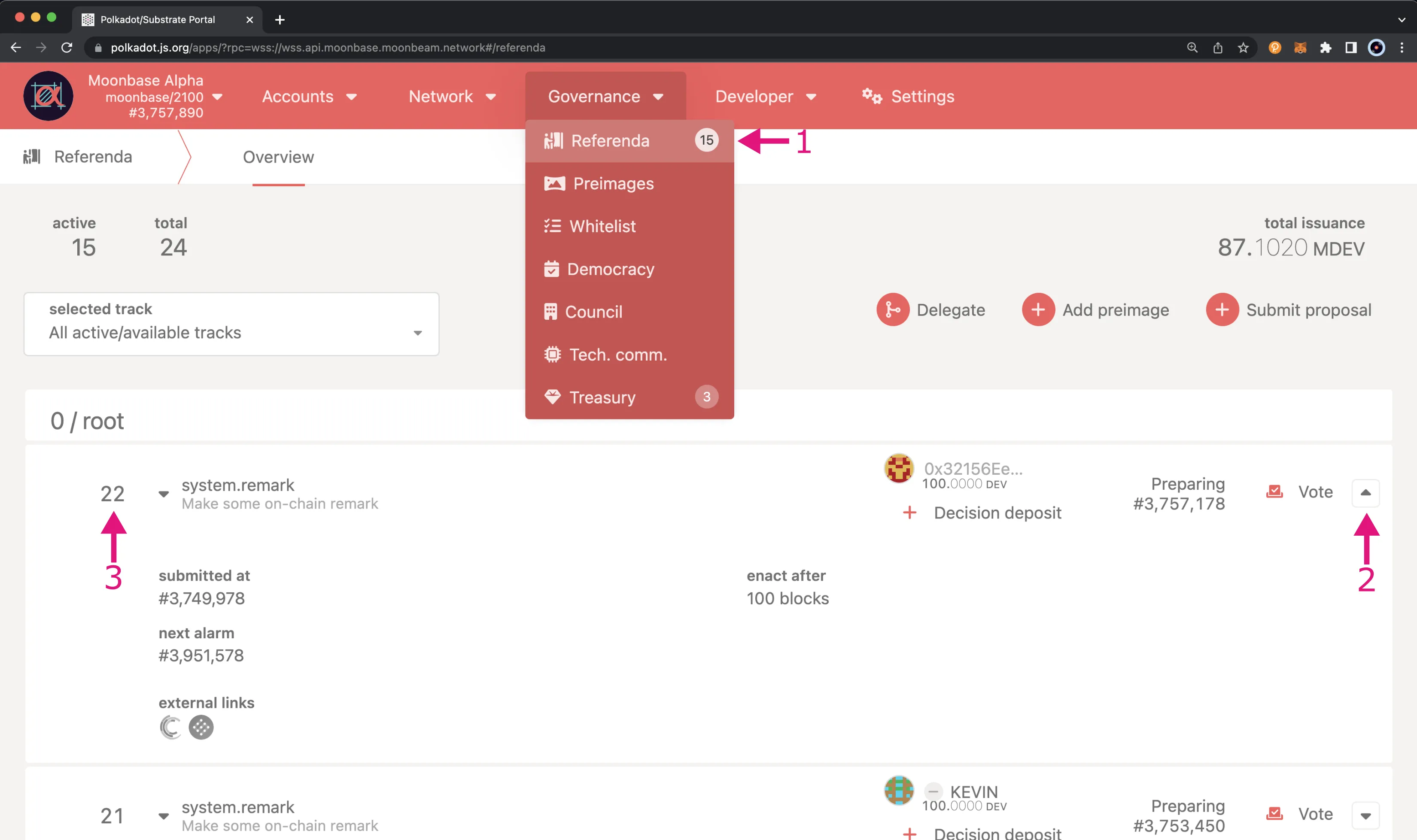Click the Submit proposal button
Viewport: 1417px width, 840px height.
1290,309
